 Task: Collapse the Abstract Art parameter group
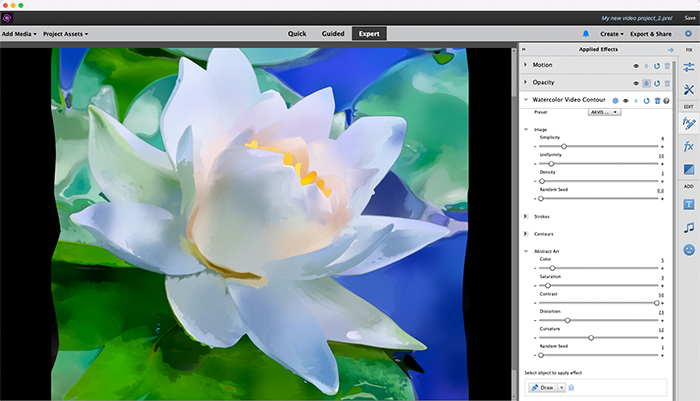click(x=526, y=251)
